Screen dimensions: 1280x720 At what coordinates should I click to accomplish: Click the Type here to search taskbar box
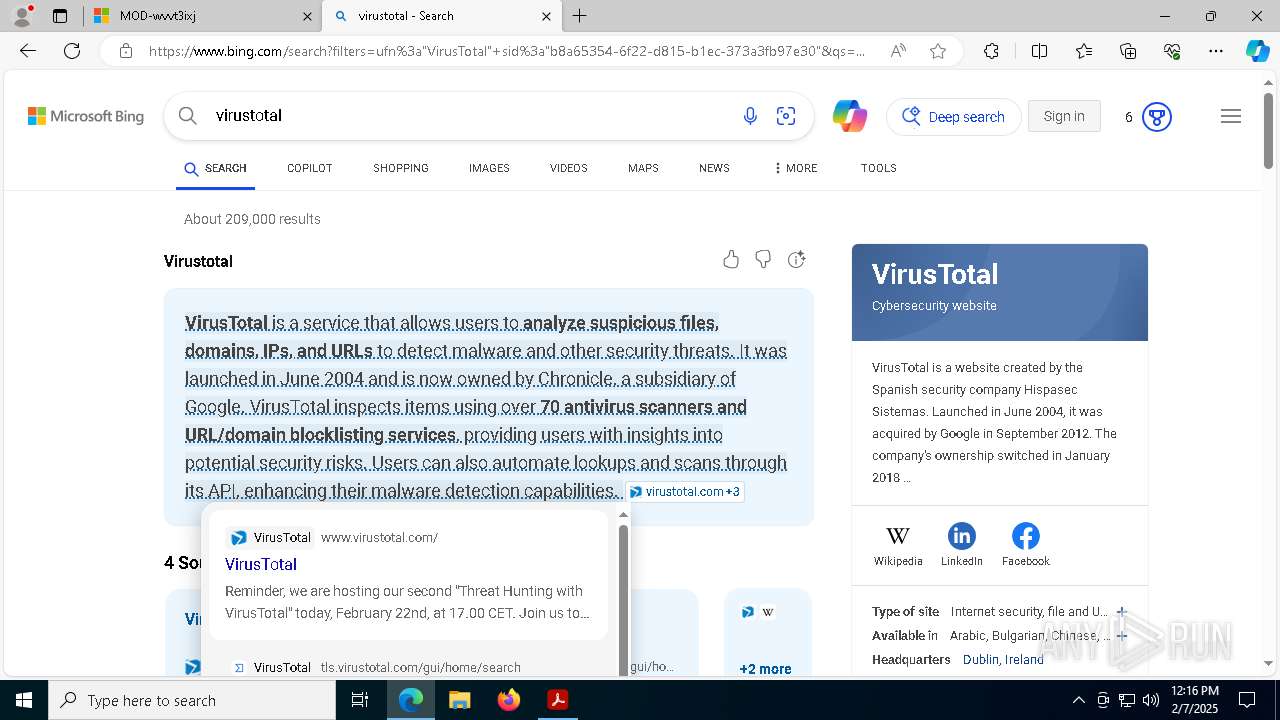[192, 700]
